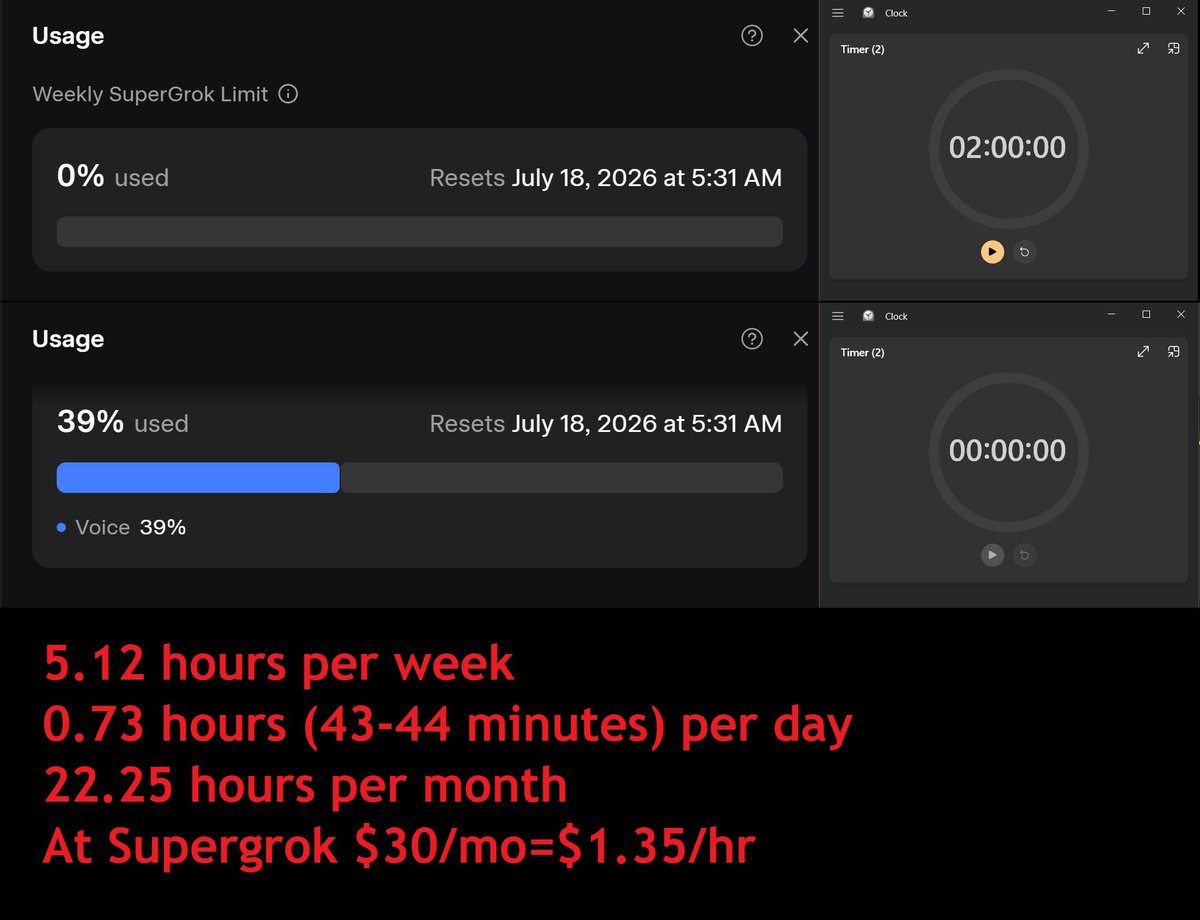1200x920 pixels.
Task: Click the empty 0% usage progress bar
Action: [x=419, y=232]
